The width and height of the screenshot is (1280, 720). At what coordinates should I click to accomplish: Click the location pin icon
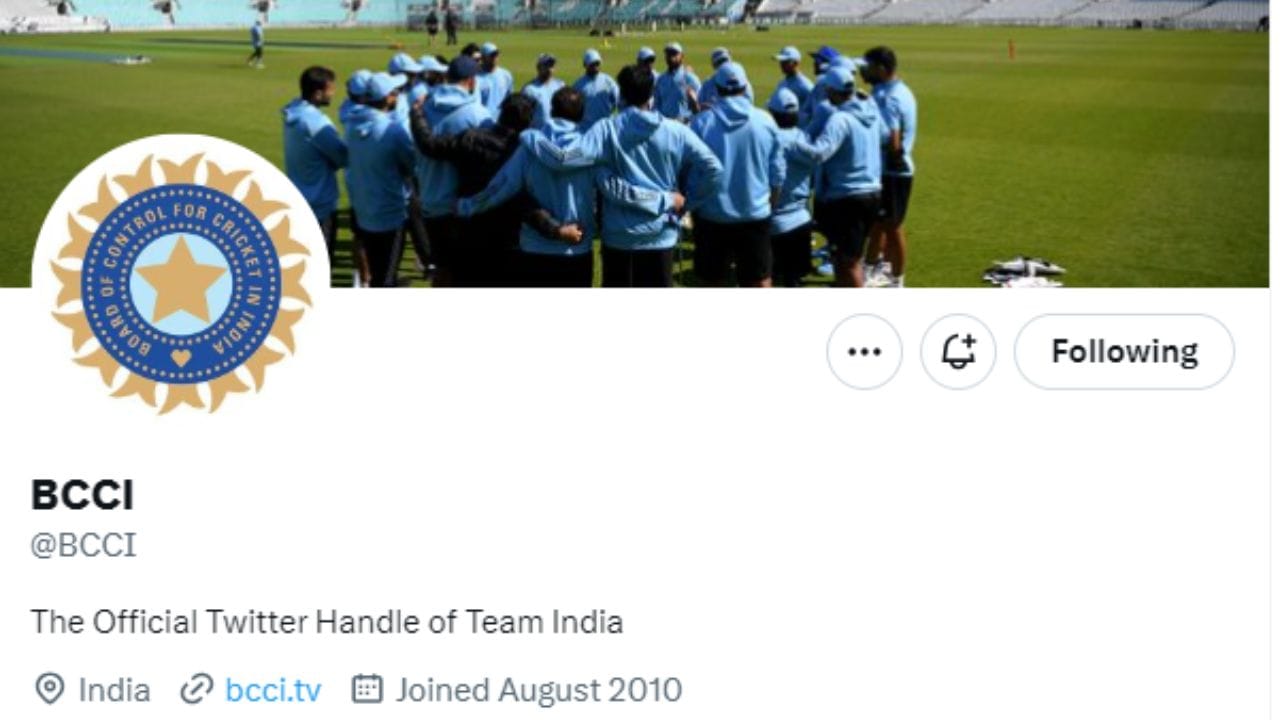[49, 689]
